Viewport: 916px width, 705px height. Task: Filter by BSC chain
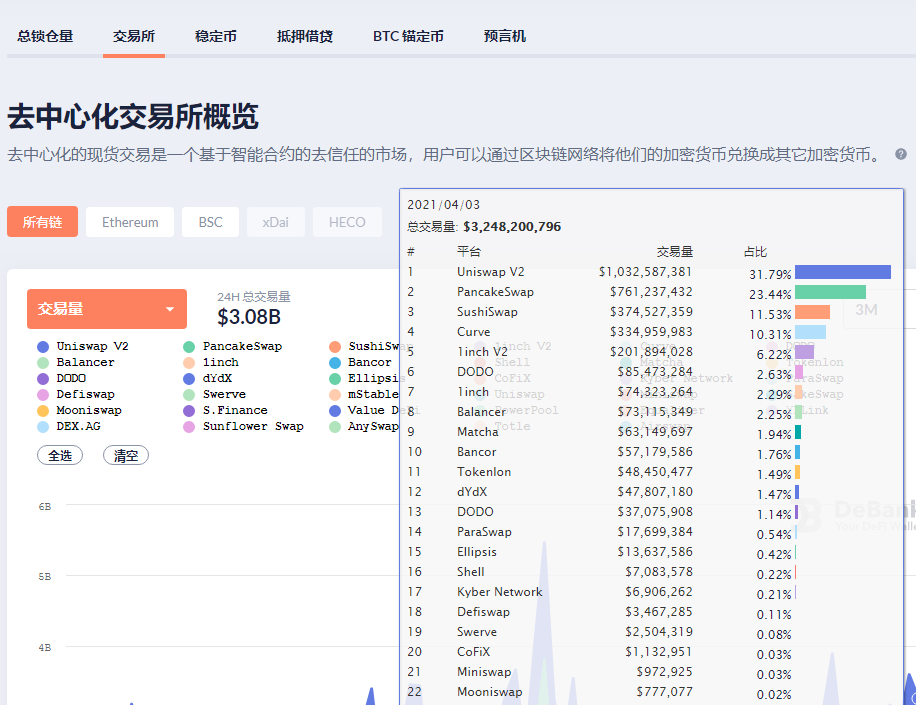pyautogui.click(x=210, y=222)
